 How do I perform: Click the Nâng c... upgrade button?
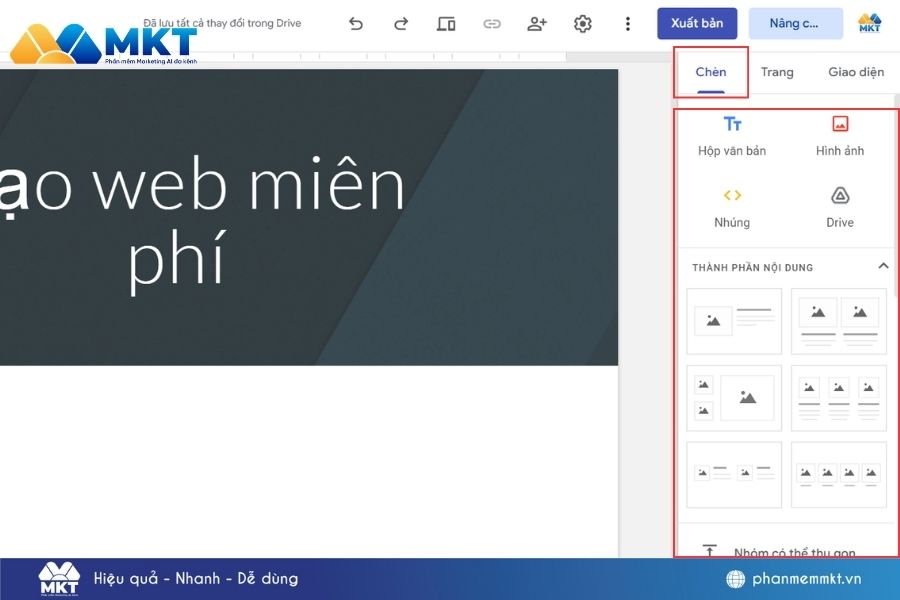coord(796,24)
